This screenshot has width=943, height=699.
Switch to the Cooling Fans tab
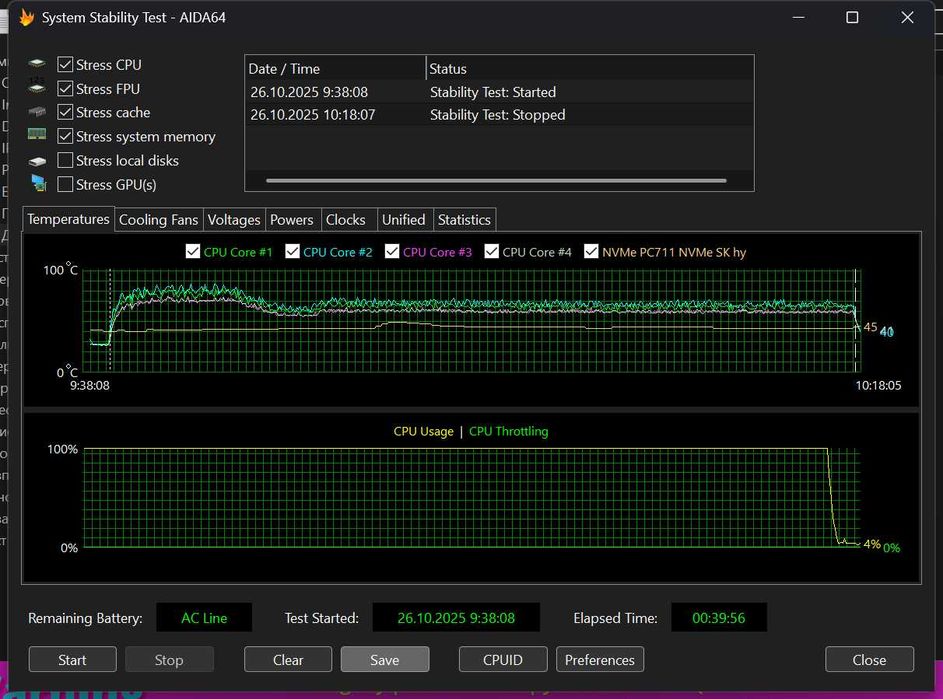pyautogui.click(x=158, y=220)
